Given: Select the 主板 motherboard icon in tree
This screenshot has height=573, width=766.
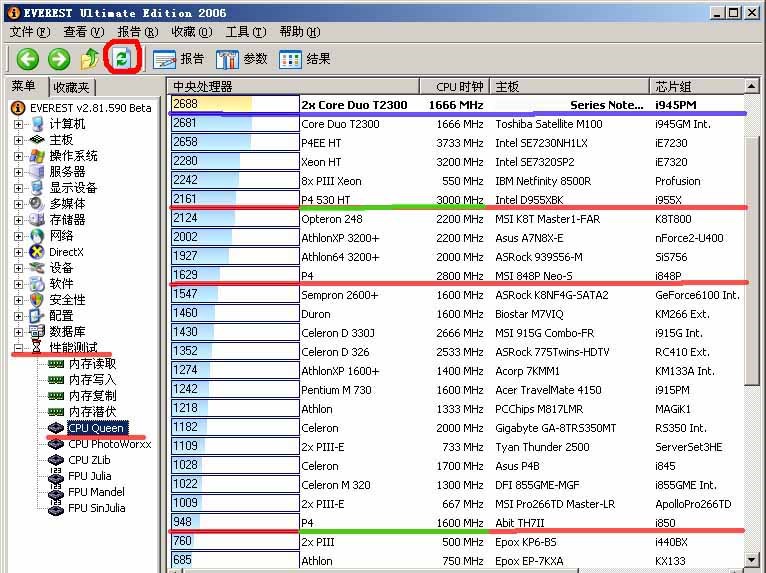Looking at the screenshot, I should coord(37,140).
